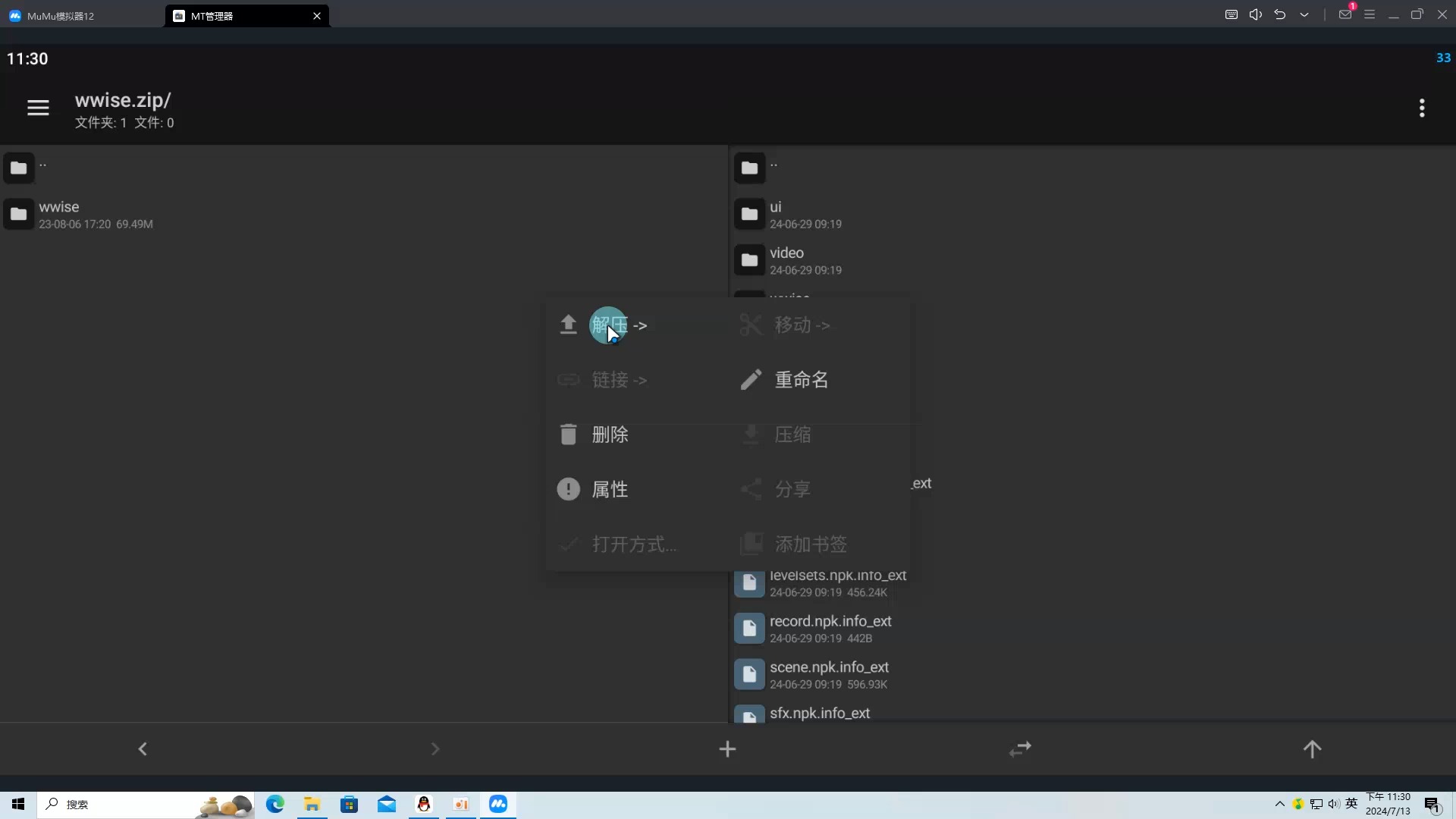The height and width of the screenshot is (819, 1456).
Task: Click the folder icon of the video row
Action: pyautogui.click(x=749, y=260)
